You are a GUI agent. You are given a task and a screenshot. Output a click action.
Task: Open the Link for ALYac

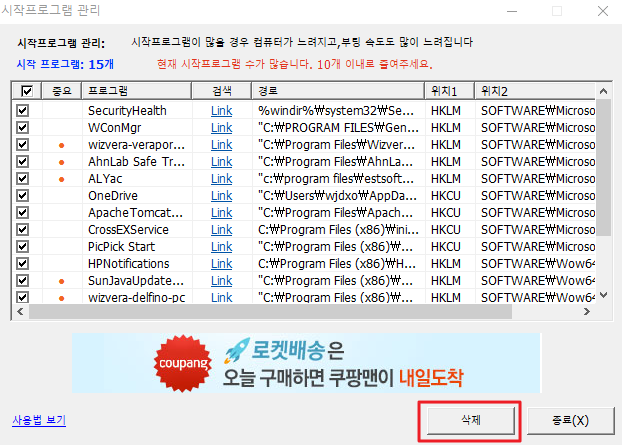(x=221, y=179)
